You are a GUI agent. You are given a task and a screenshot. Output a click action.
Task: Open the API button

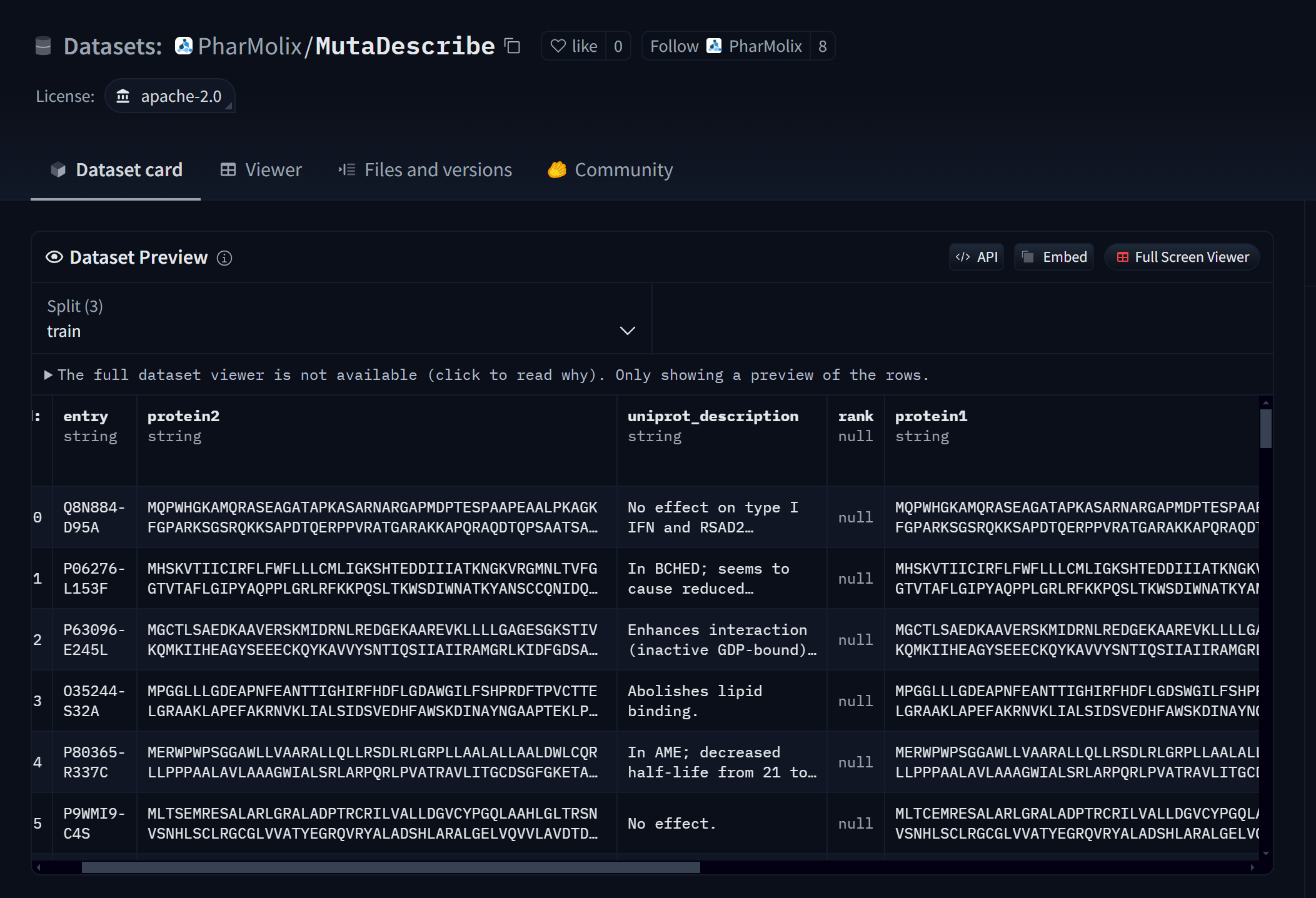[x=977, y=257]
